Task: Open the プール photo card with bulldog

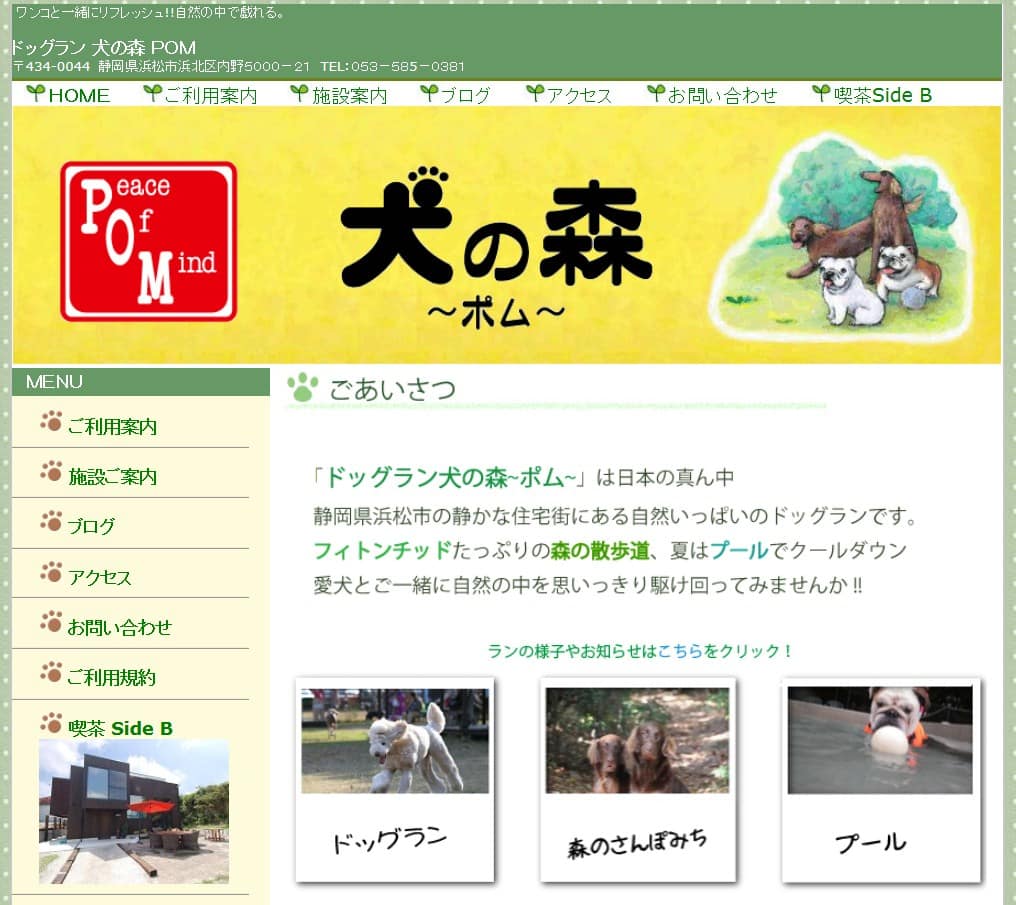Action: [880, 780]
